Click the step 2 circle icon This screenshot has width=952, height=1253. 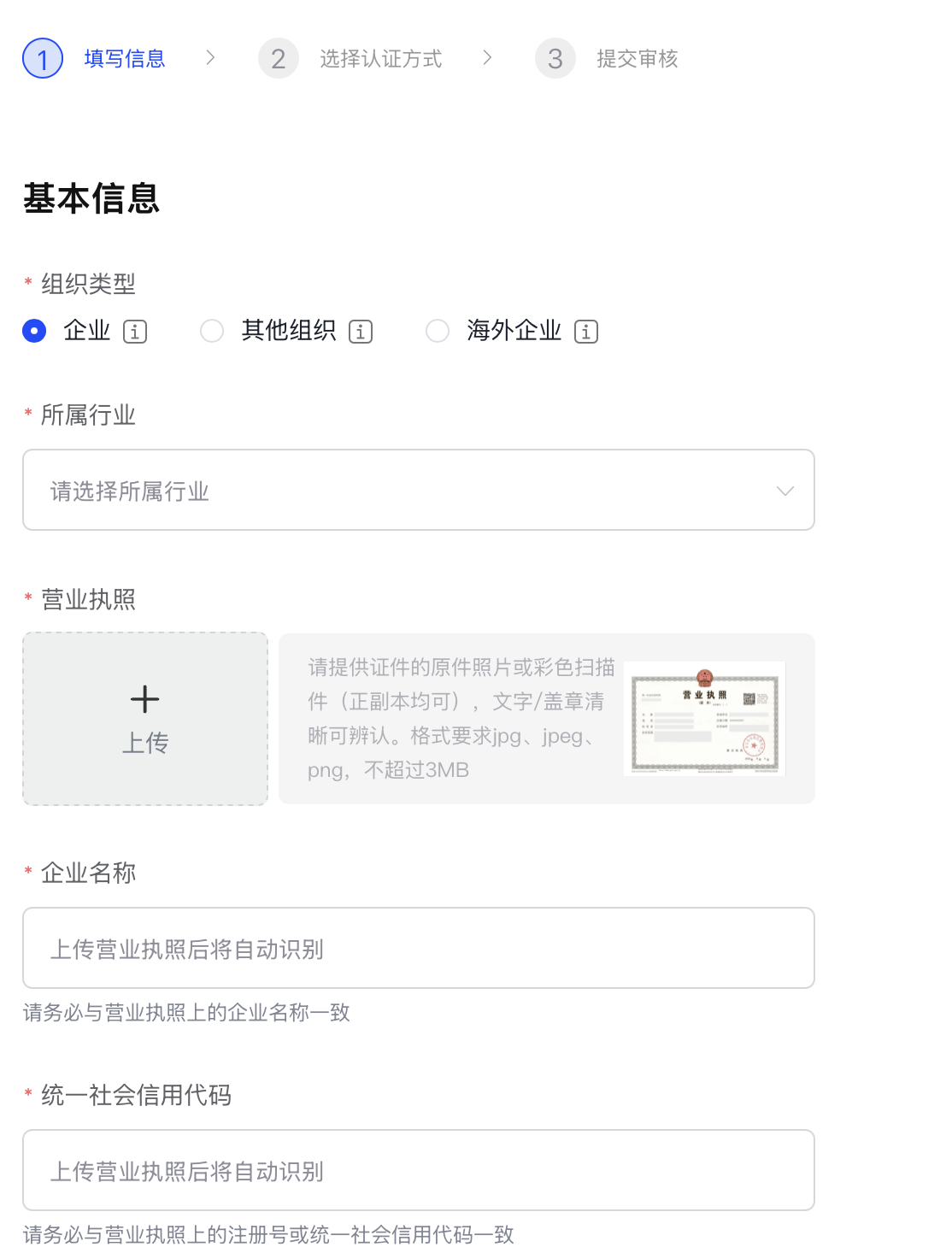coord(279,58)
